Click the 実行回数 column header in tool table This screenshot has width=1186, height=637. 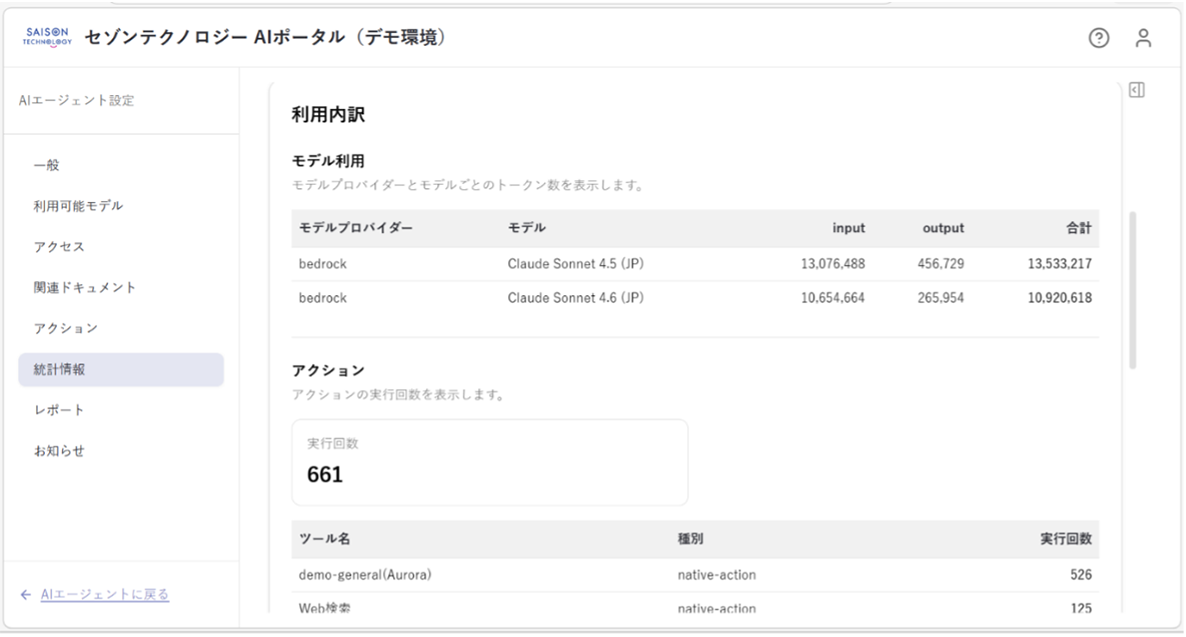(x=1066, y=539)
